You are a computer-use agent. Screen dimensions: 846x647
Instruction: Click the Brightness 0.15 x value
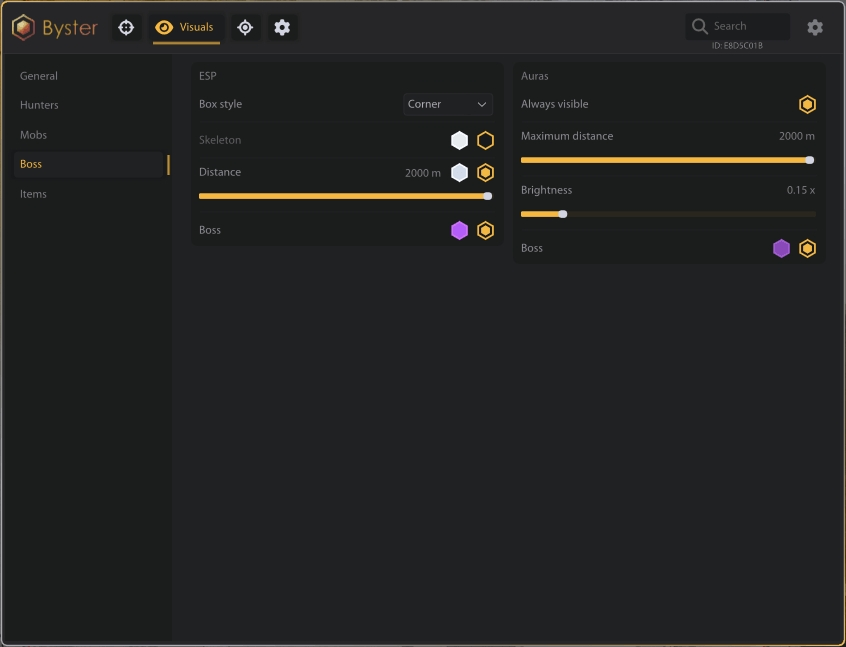[801, 190]
